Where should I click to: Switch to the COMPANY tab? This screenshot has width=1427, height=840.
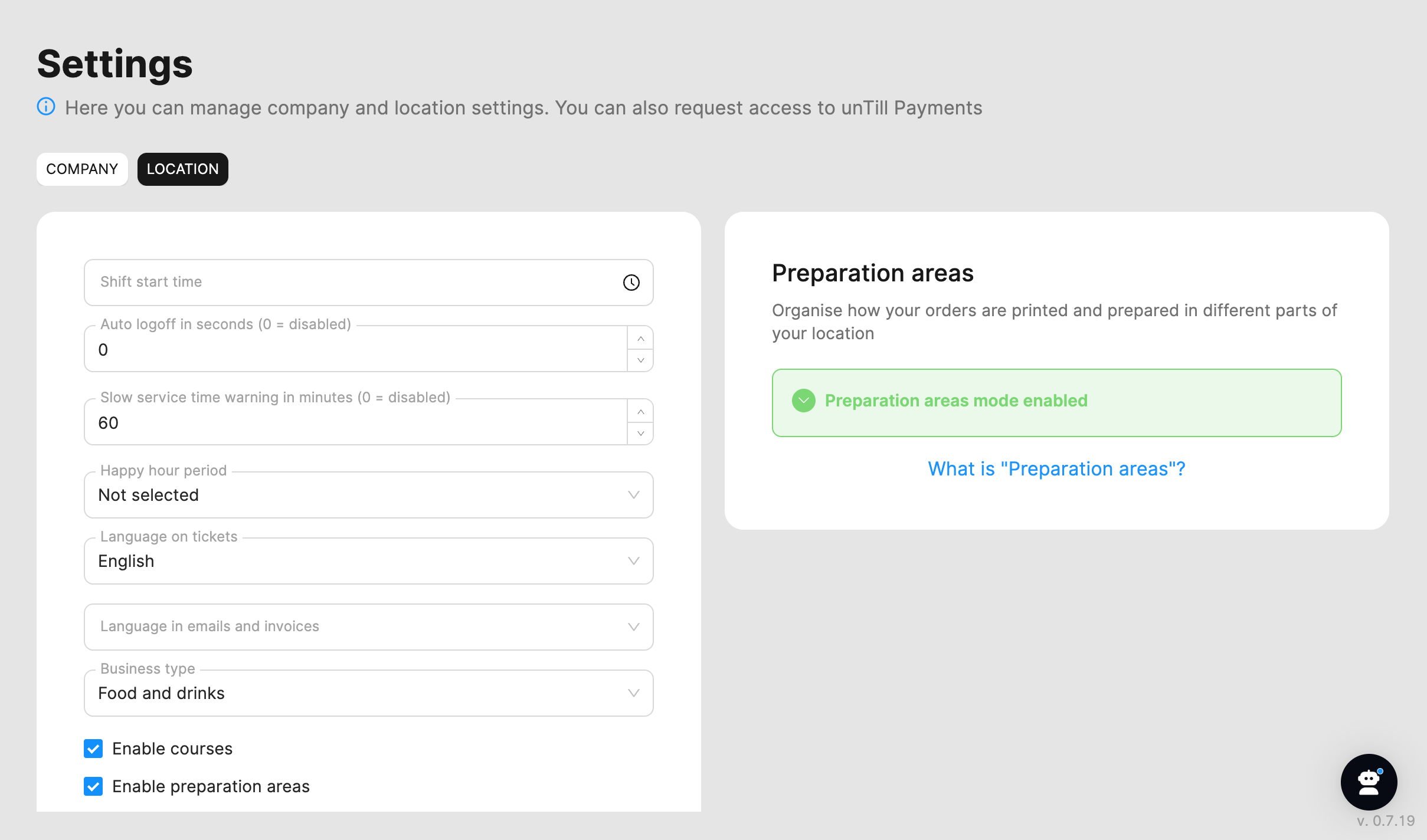tap(82, 169)
